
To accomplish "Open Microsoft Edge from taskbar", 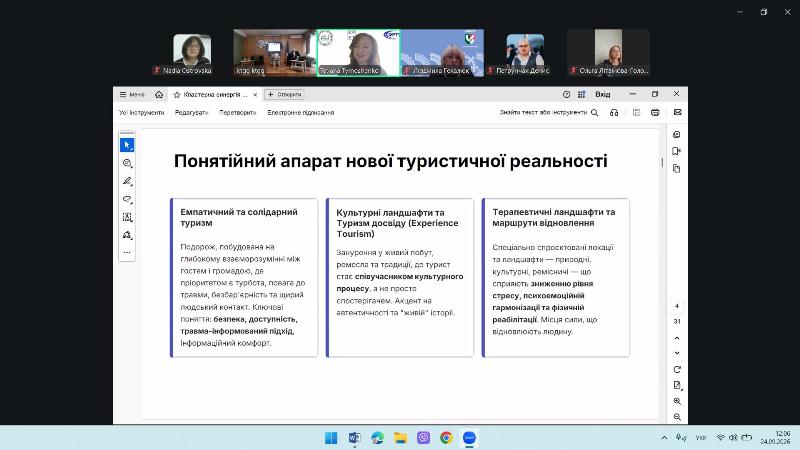I will [x=378, y=438].
